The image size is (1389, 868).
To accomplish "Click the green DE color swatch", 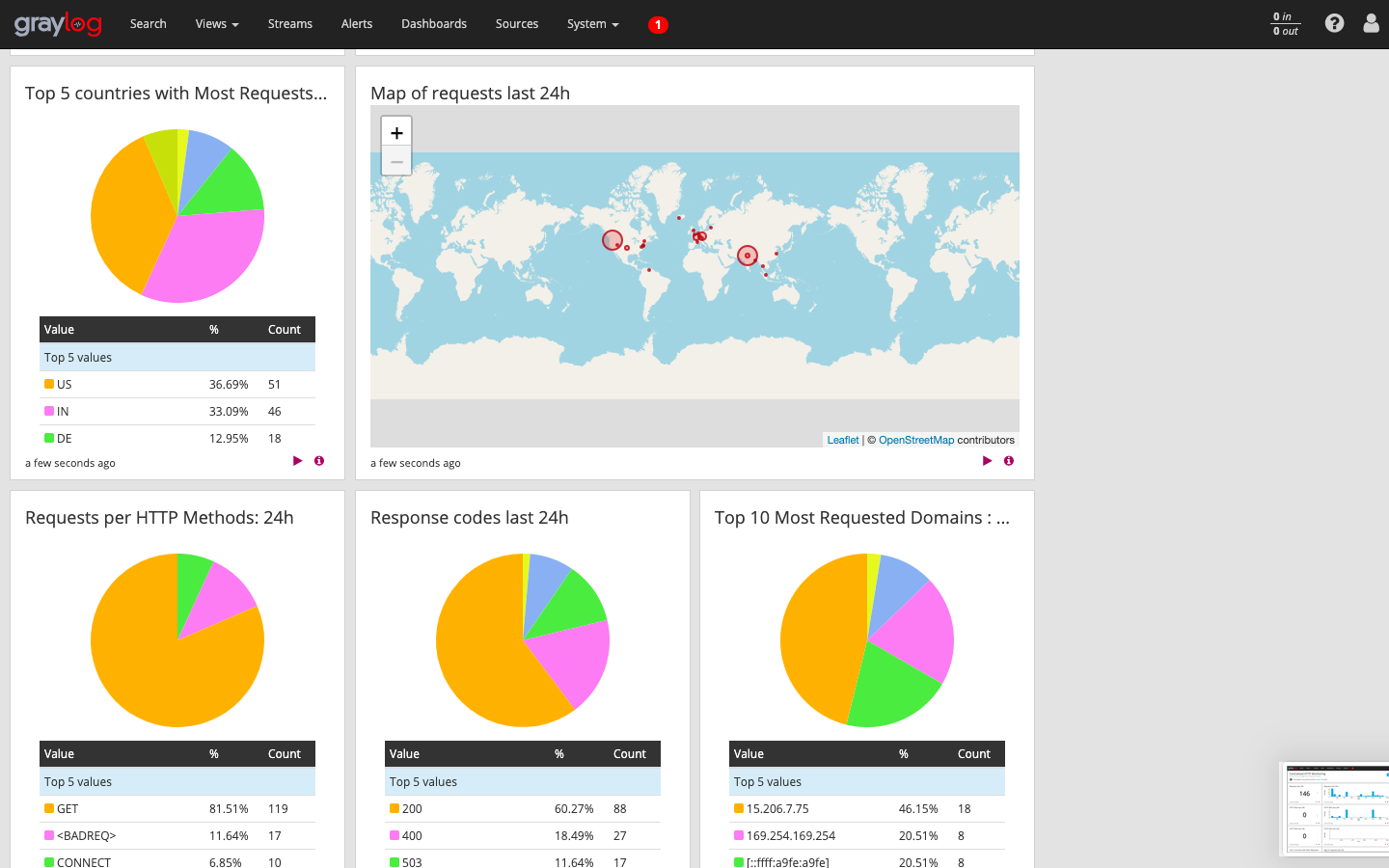I will coord(49,438).
